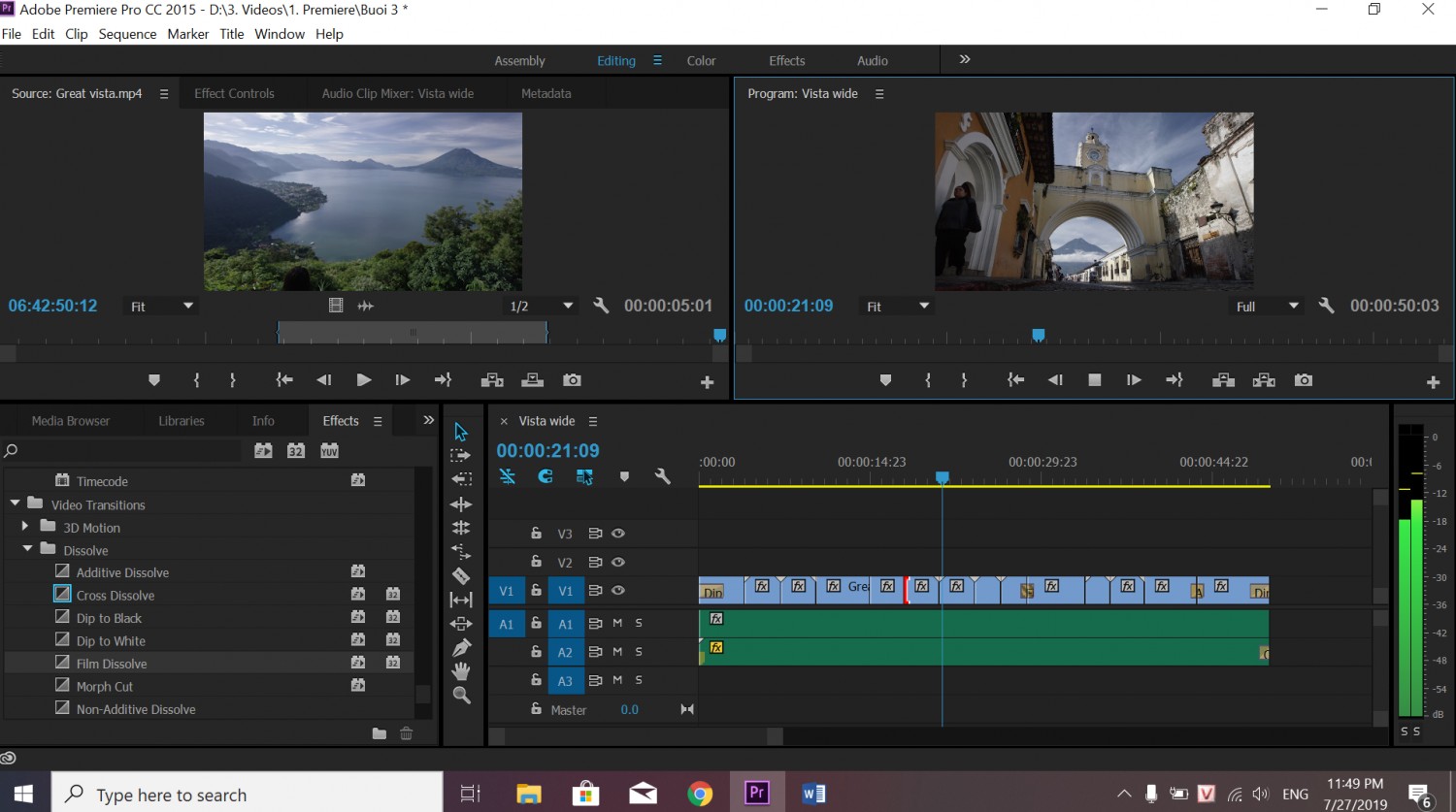Toggle V1 track output eye
This screenshot has width=1456, height=812.
pos(618,590)
